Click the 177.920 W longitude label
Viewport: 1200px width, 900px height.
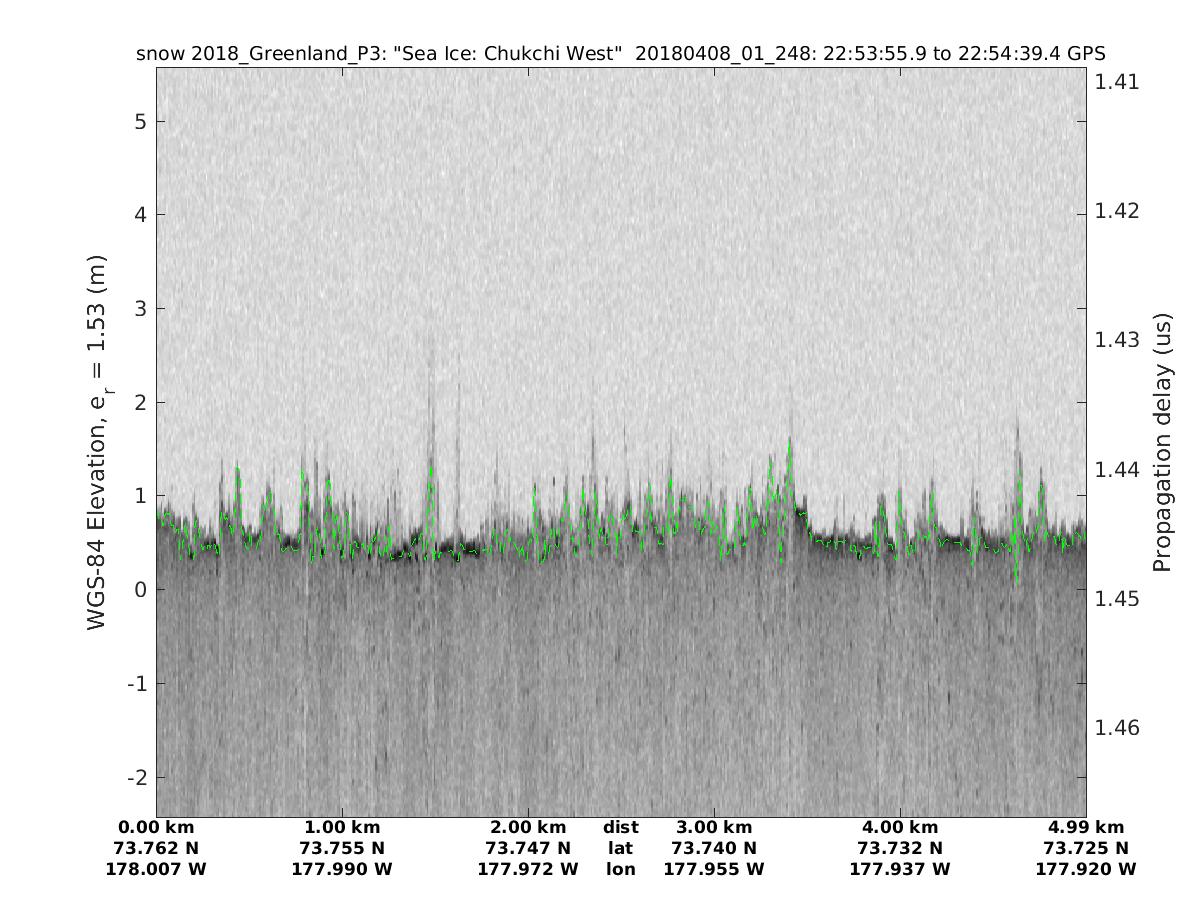[1086, 869]
